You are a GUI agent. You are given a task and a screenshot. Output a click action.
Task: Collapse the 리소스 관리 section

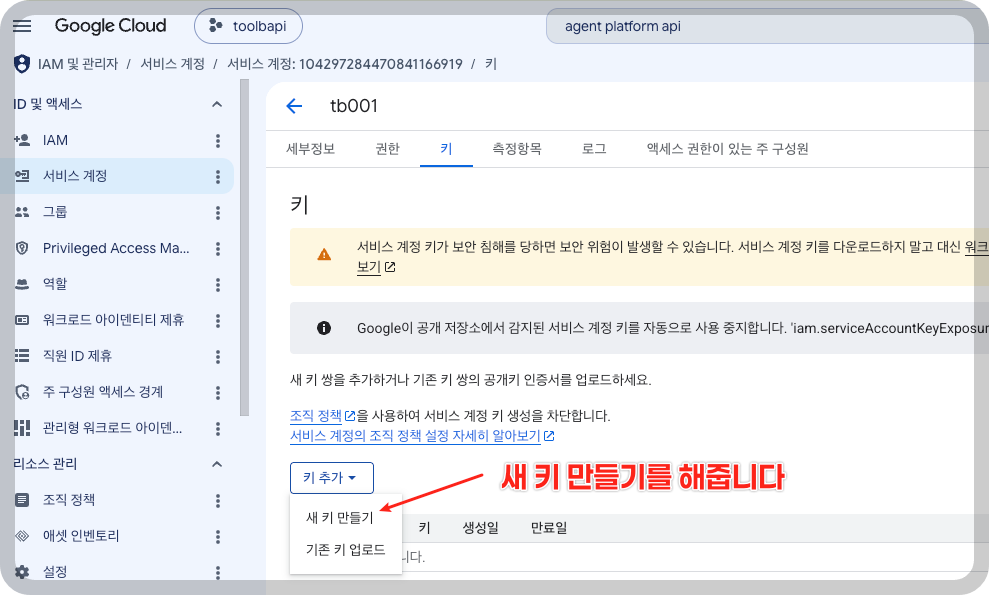tap(217, 464)
